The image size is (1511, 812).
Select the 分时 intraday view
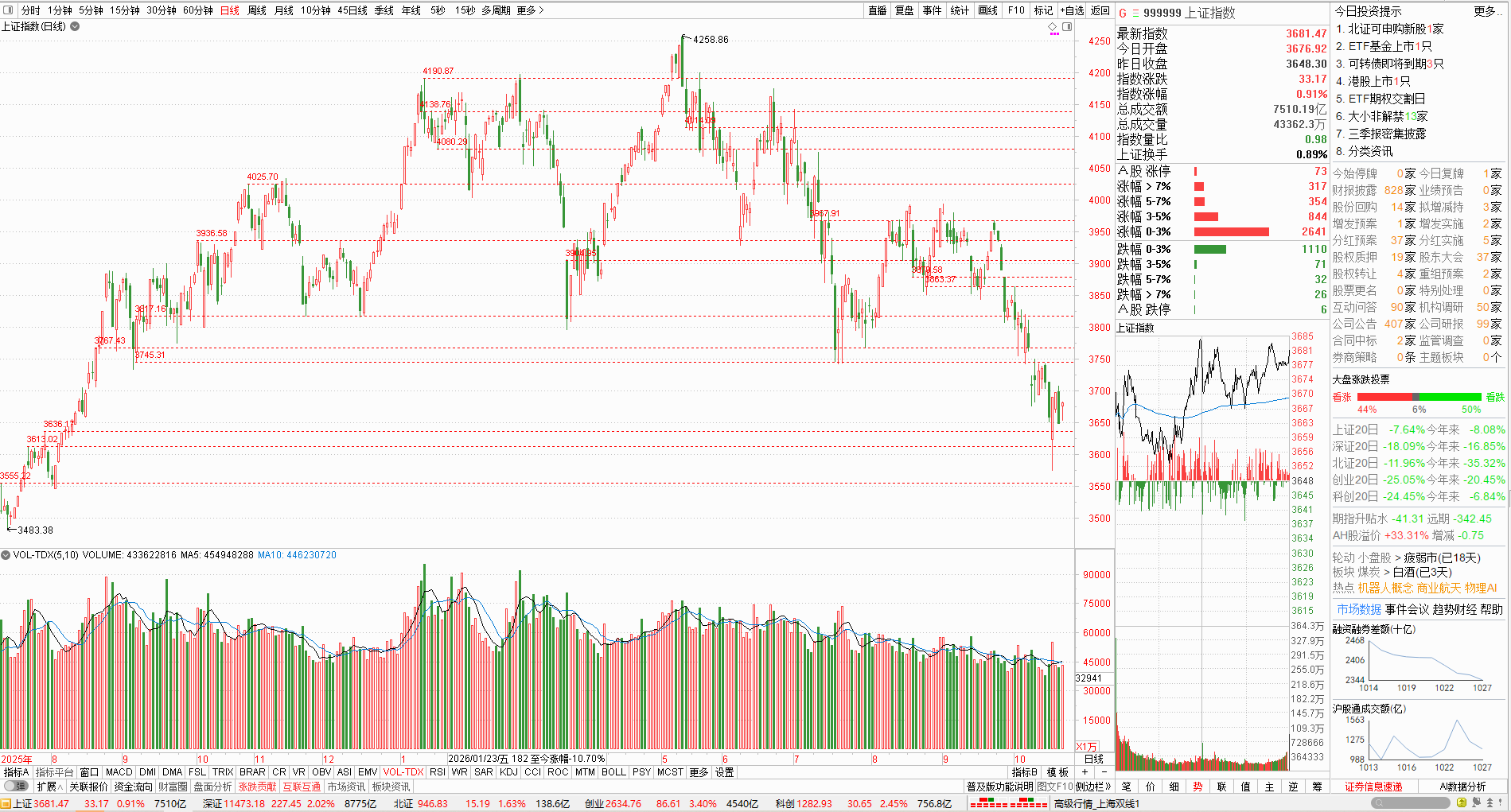click(30, 10)
